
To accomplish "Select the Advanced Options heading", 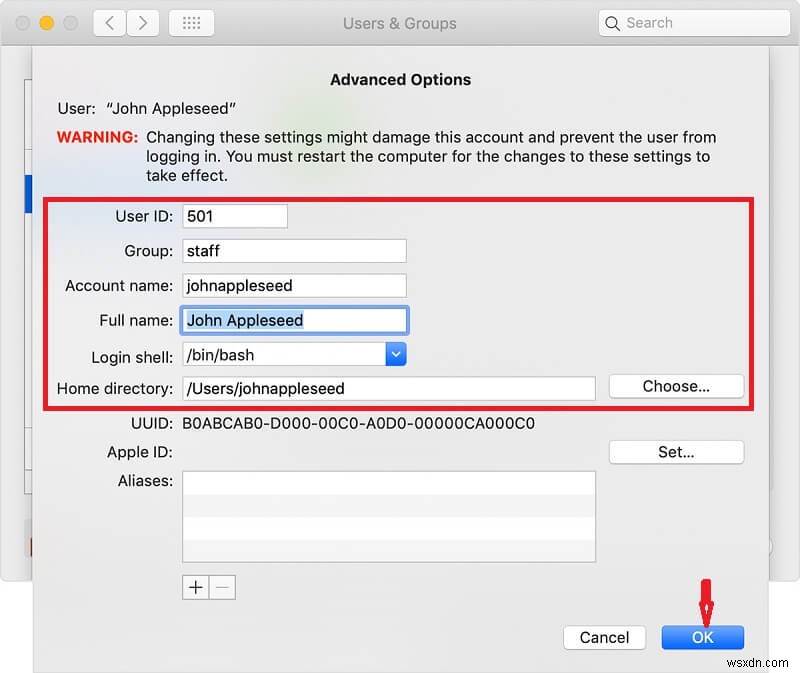I will click(x=400, y=79).
